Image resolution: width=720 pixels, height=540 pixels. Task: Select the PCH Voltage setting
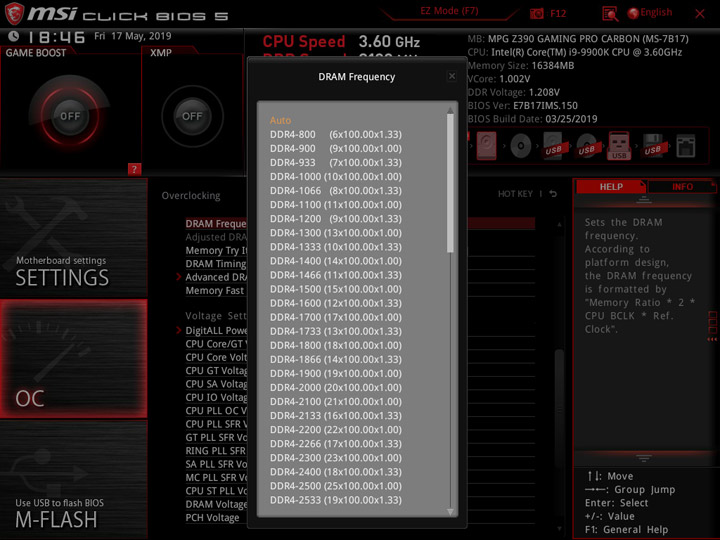212,518
